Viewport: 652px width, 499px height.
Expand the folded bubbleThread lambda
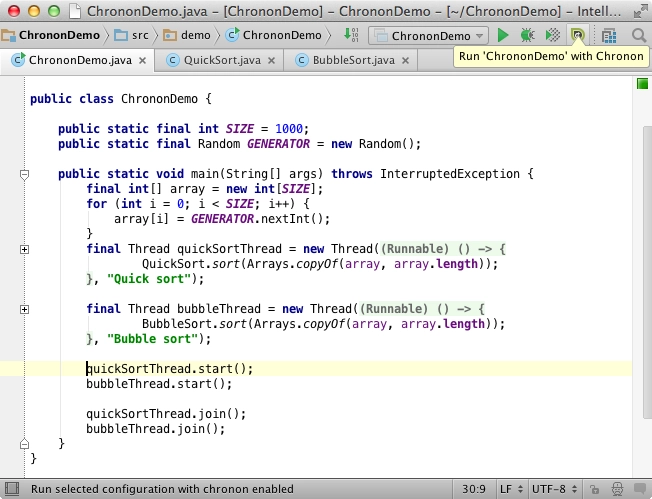[25, 309]
